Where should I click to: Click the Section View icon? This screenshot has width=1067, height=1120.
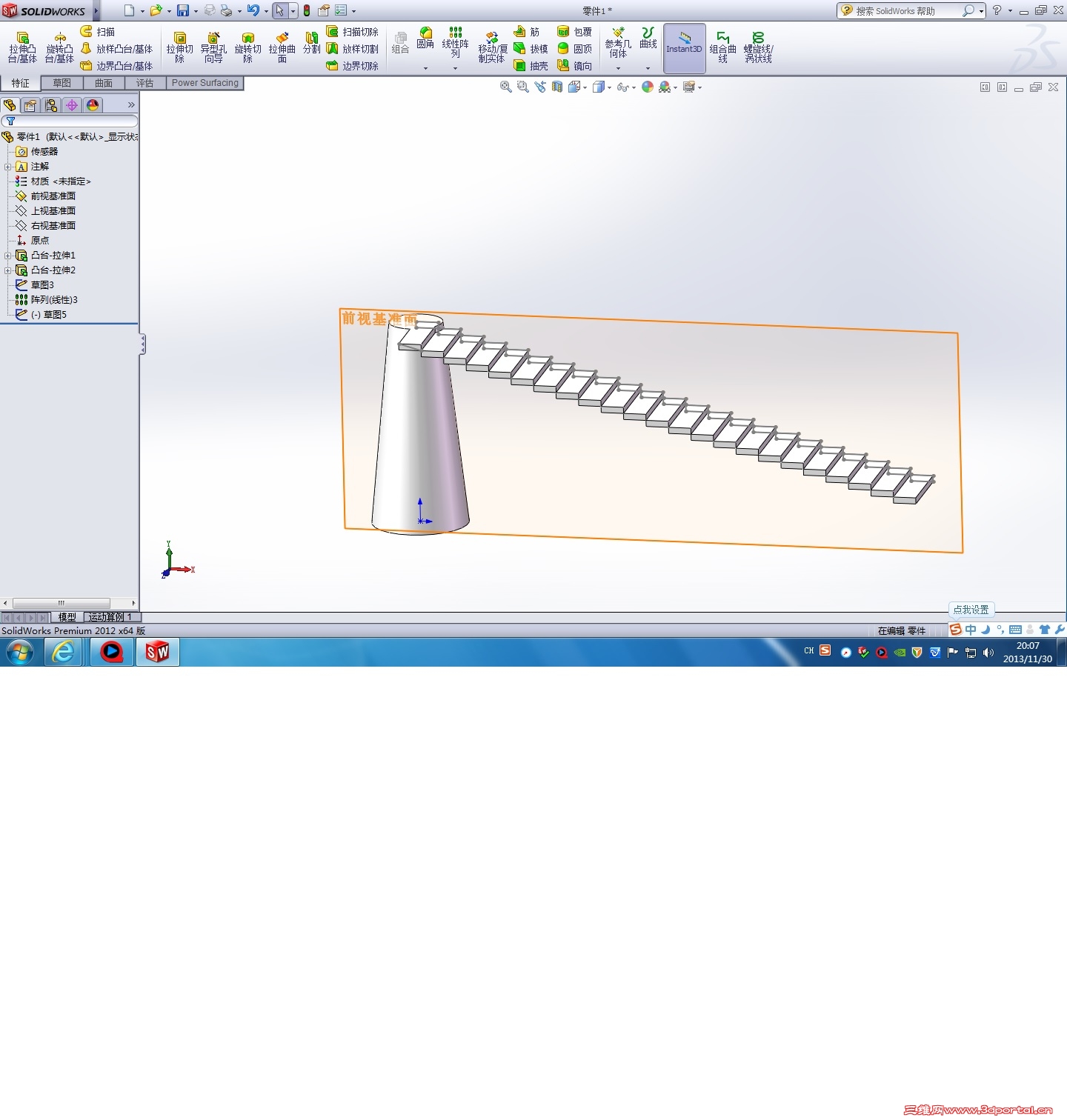point(557,87)
